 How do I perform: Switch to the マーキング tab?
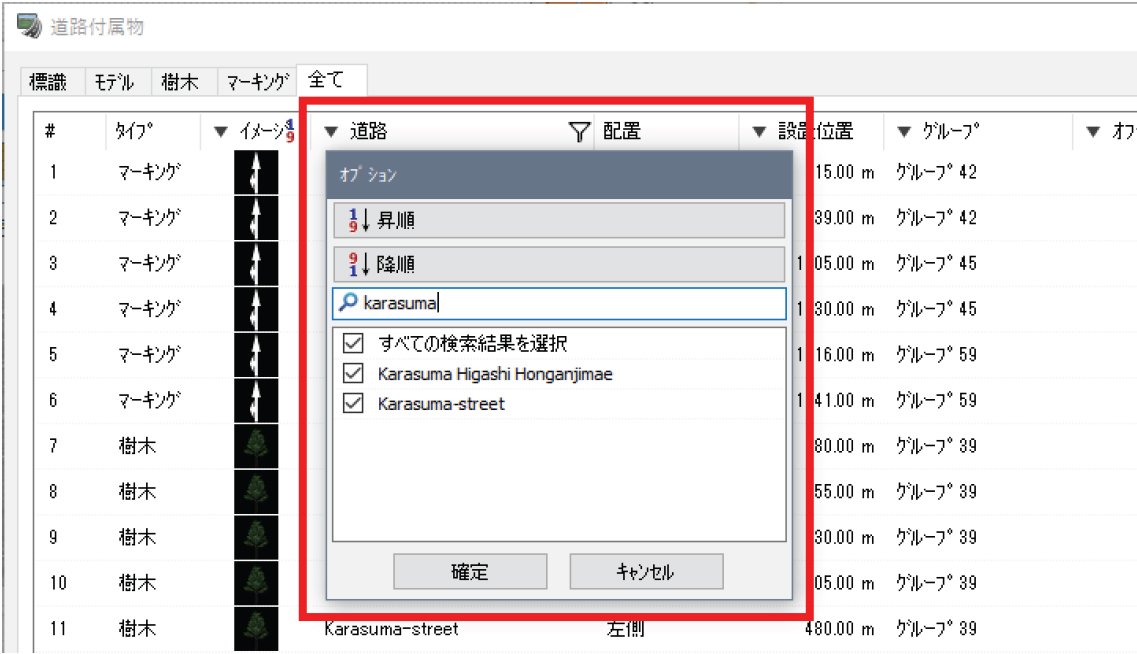[x=257, y=82]
